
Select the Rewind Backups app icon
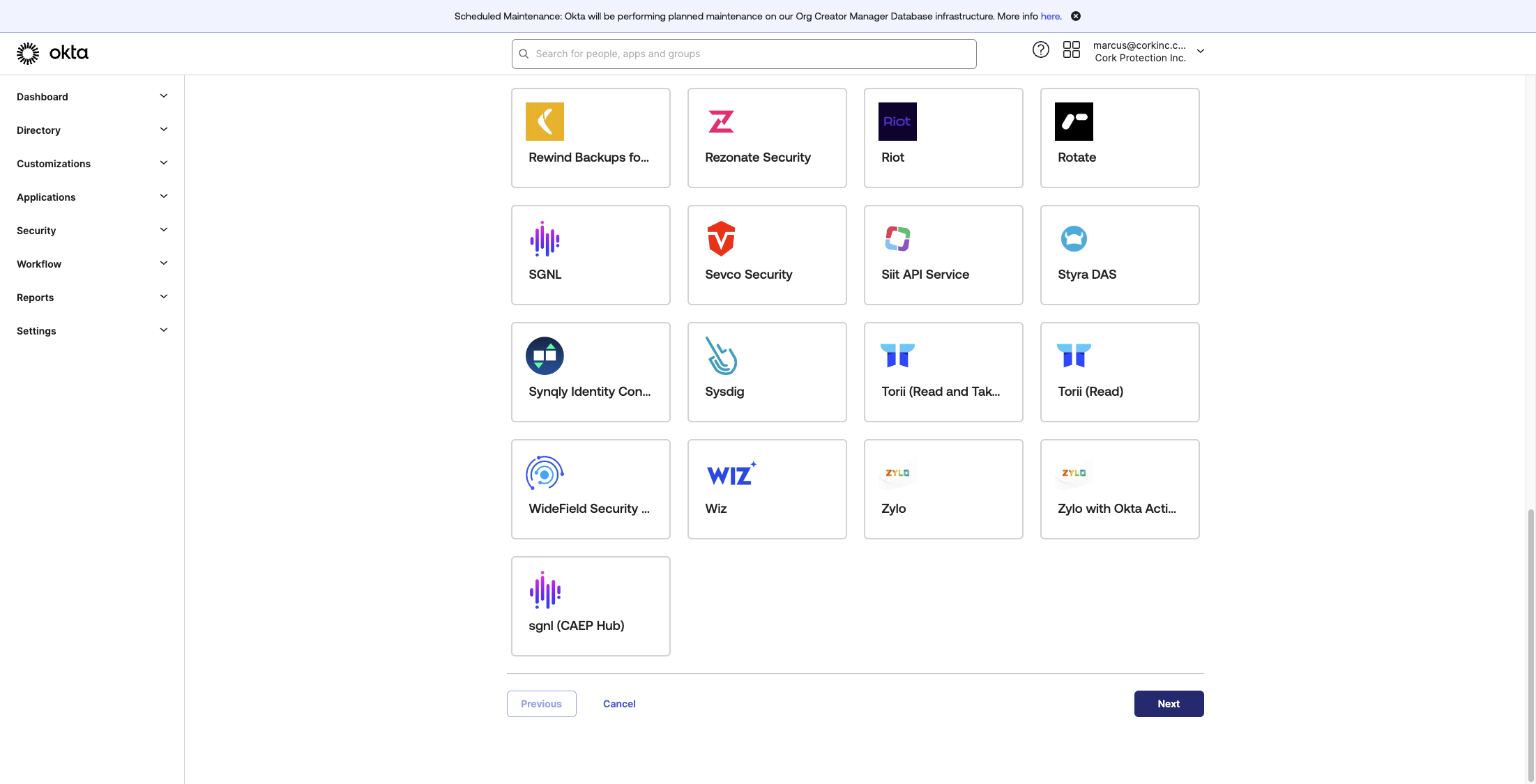[545, 121]
